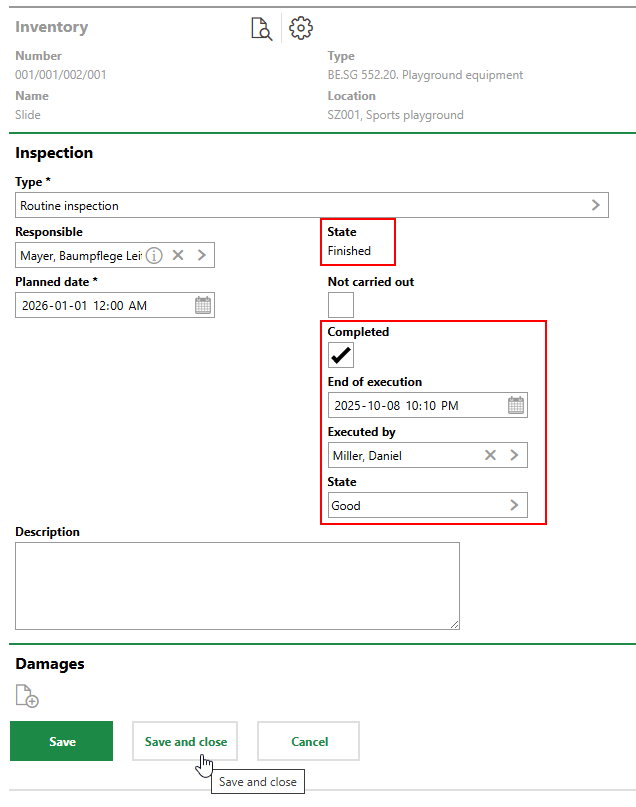The width and height of the screenshot is (636, 807).
Task: Clear the Responsible field value
Action: [178, 255]
